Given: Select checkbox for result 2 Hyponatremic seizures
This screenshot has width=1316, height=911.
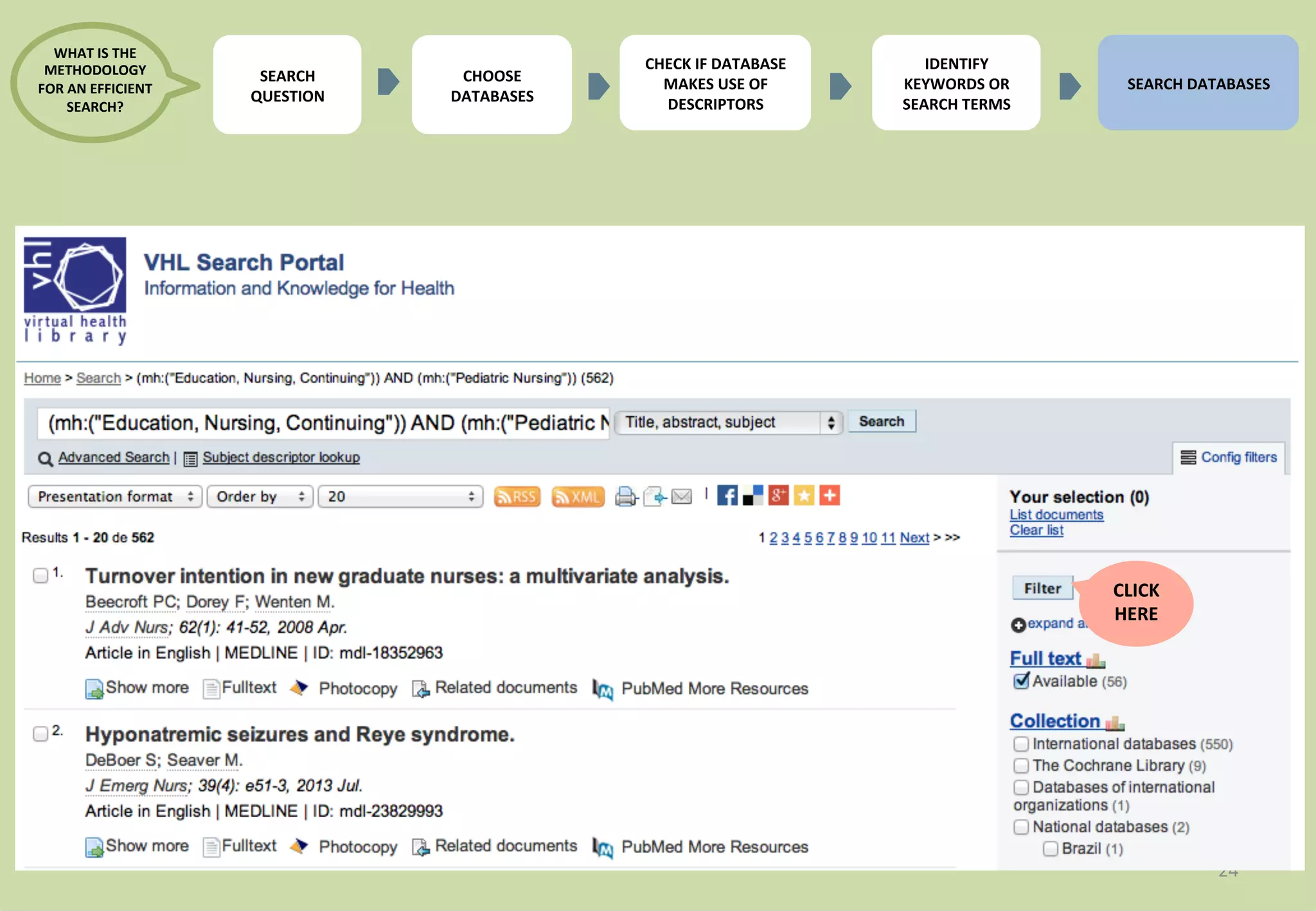Looking at the screenshot, I should click(40, 734).
